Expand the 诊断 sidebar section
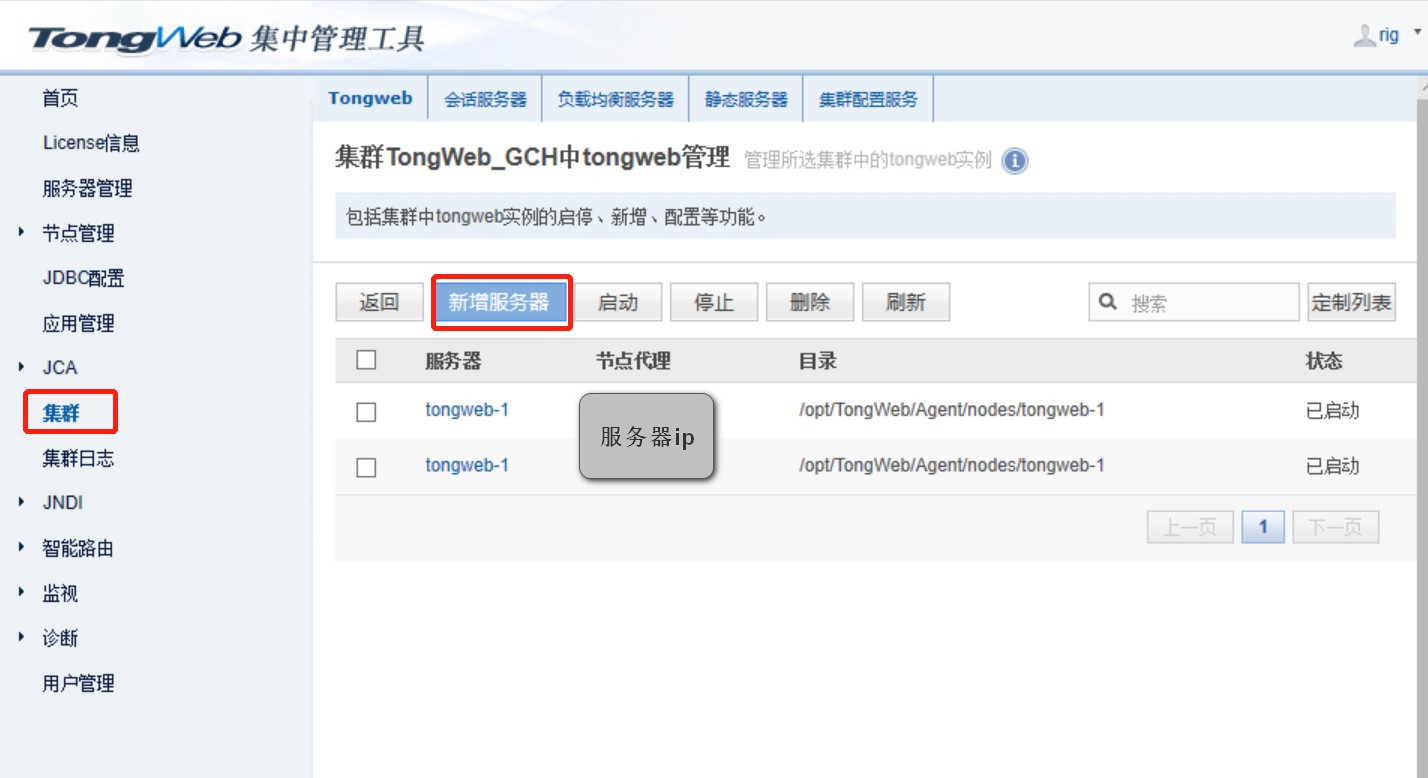Screen dimensions: 1428x778 tap(22, 637)
